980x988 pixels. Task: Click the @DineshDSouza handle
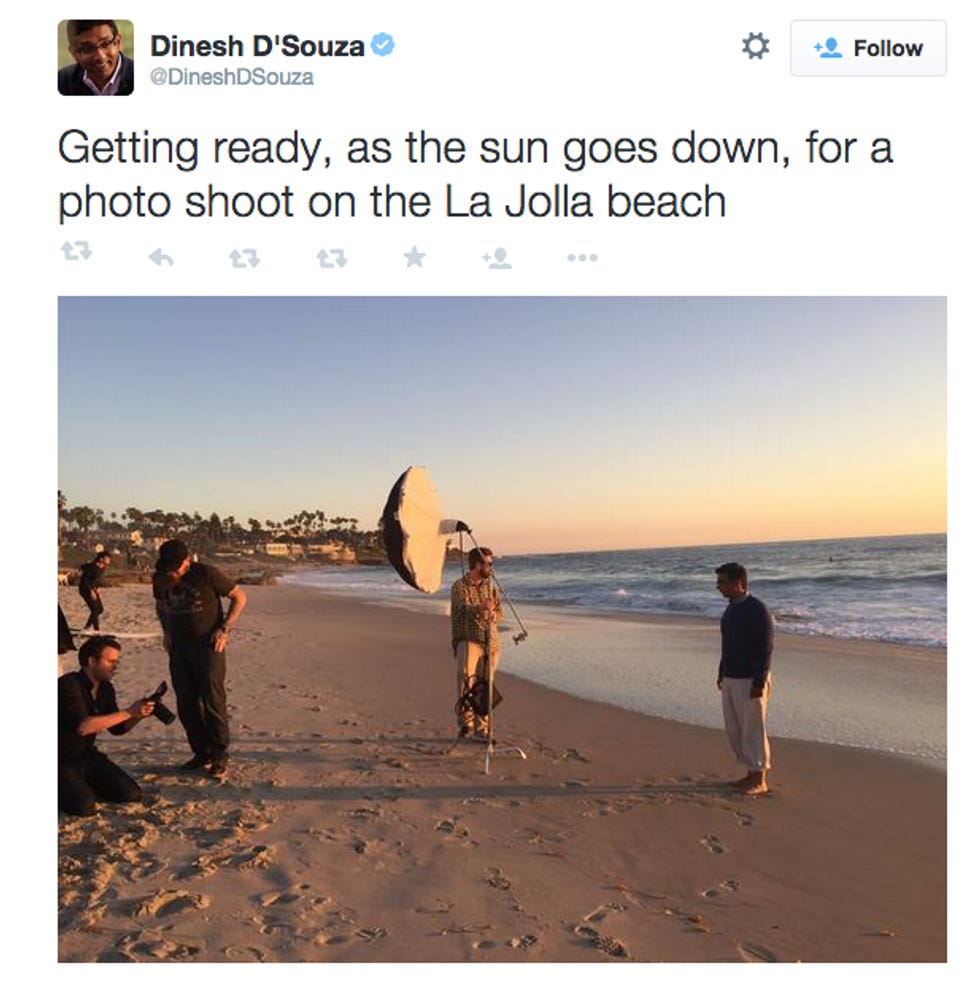coord(231,77)
